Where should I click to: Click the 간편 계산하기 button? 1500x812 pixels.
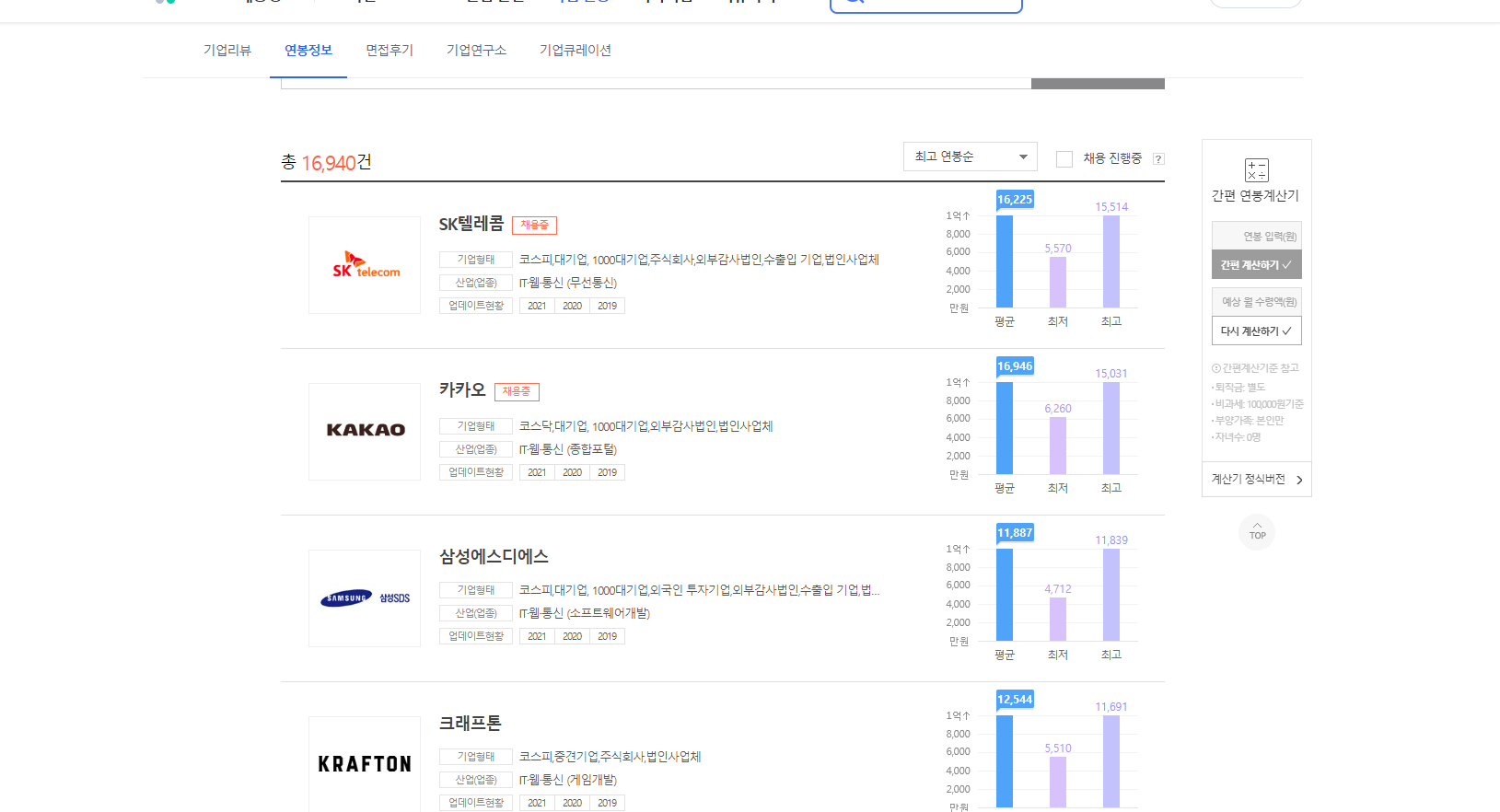(1256, 264)
